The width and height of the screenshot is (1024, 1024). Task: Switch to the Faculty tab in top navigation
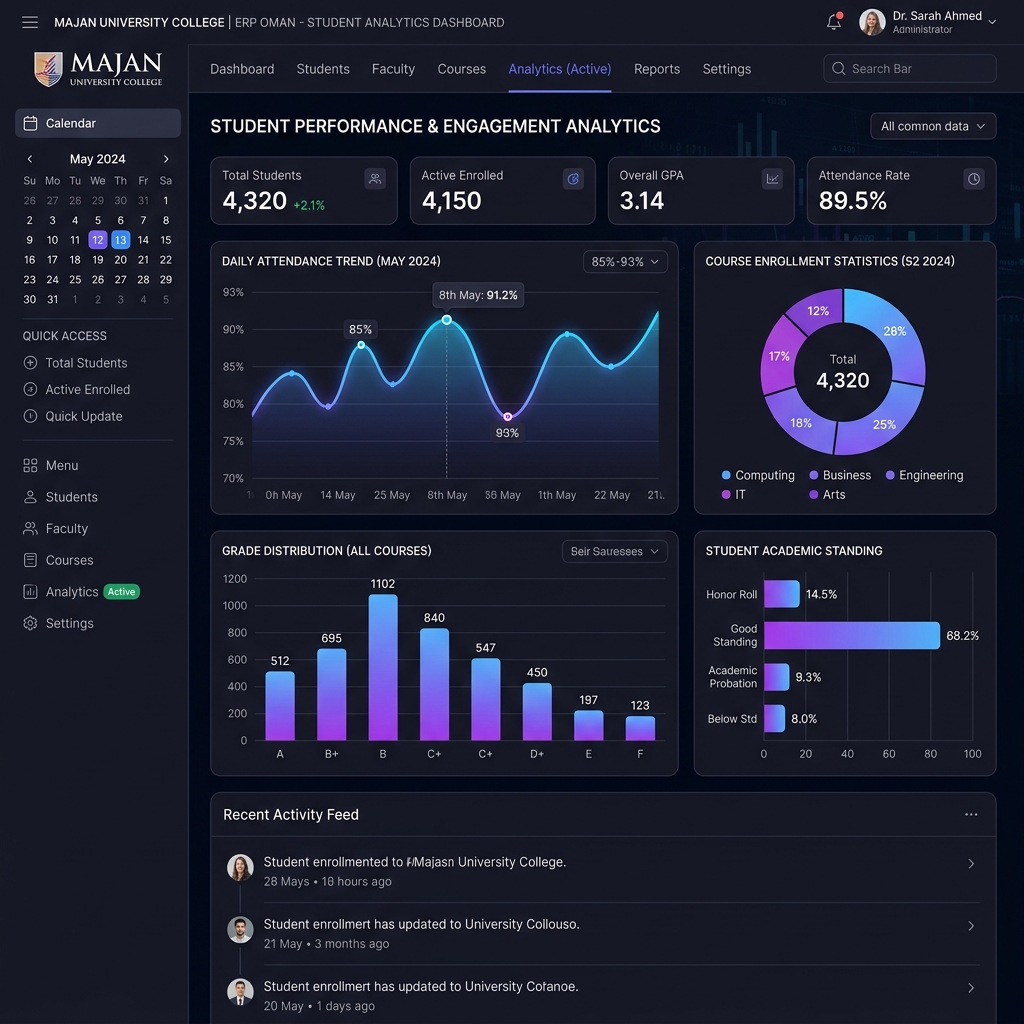(393, 69)
